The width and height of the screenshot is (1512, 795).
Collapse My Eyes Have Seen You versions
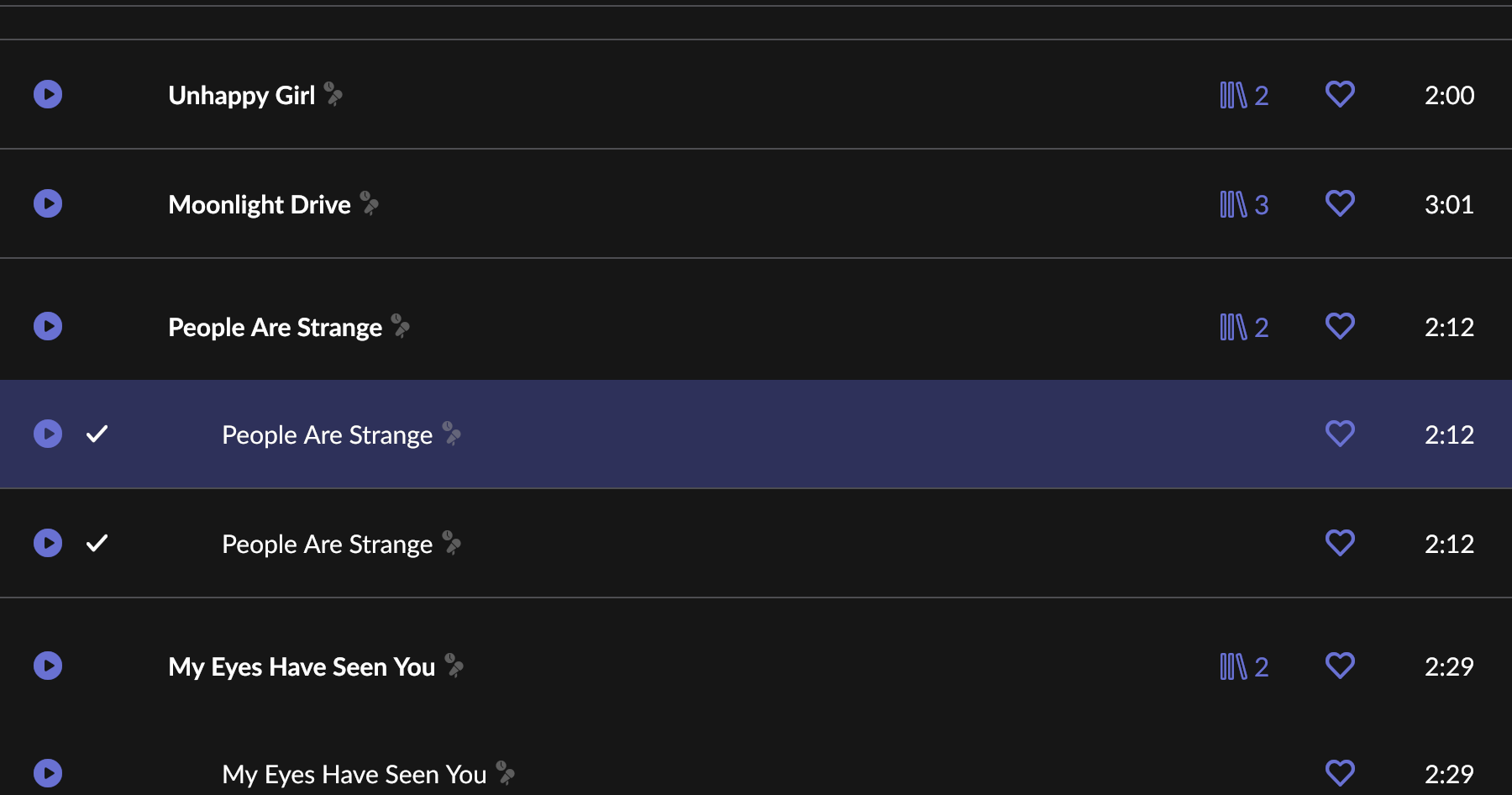(1244, 666)
